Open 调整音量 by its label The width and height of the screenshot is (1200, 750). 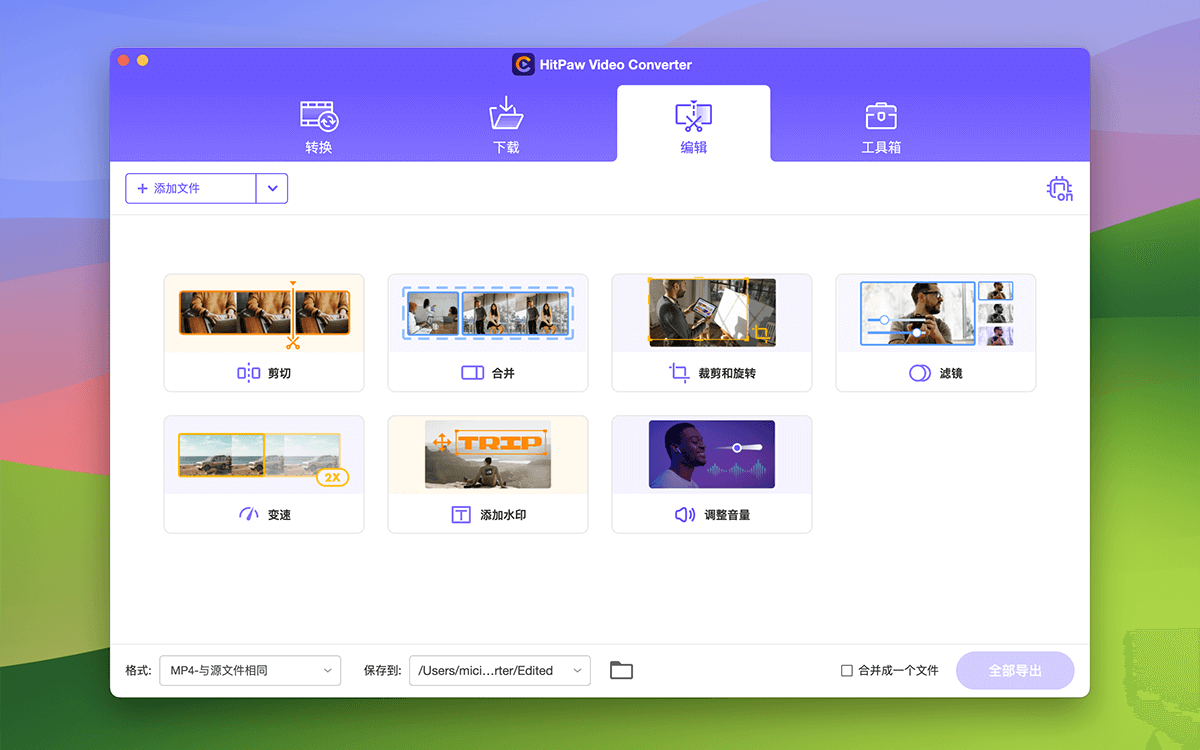point(727,515)
